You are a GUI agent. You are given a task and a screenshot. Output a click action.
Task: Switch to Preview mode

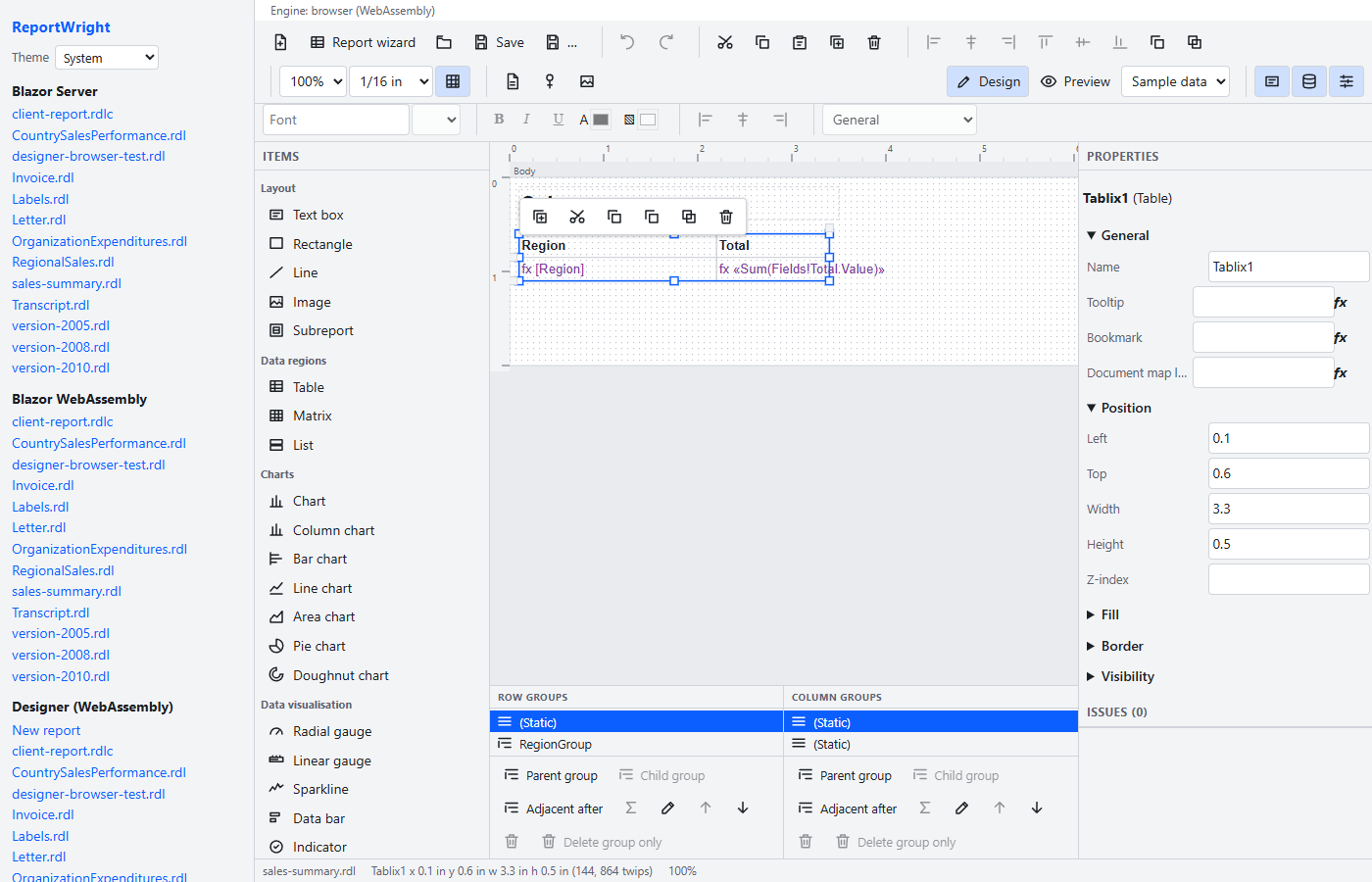point(1075,81)
